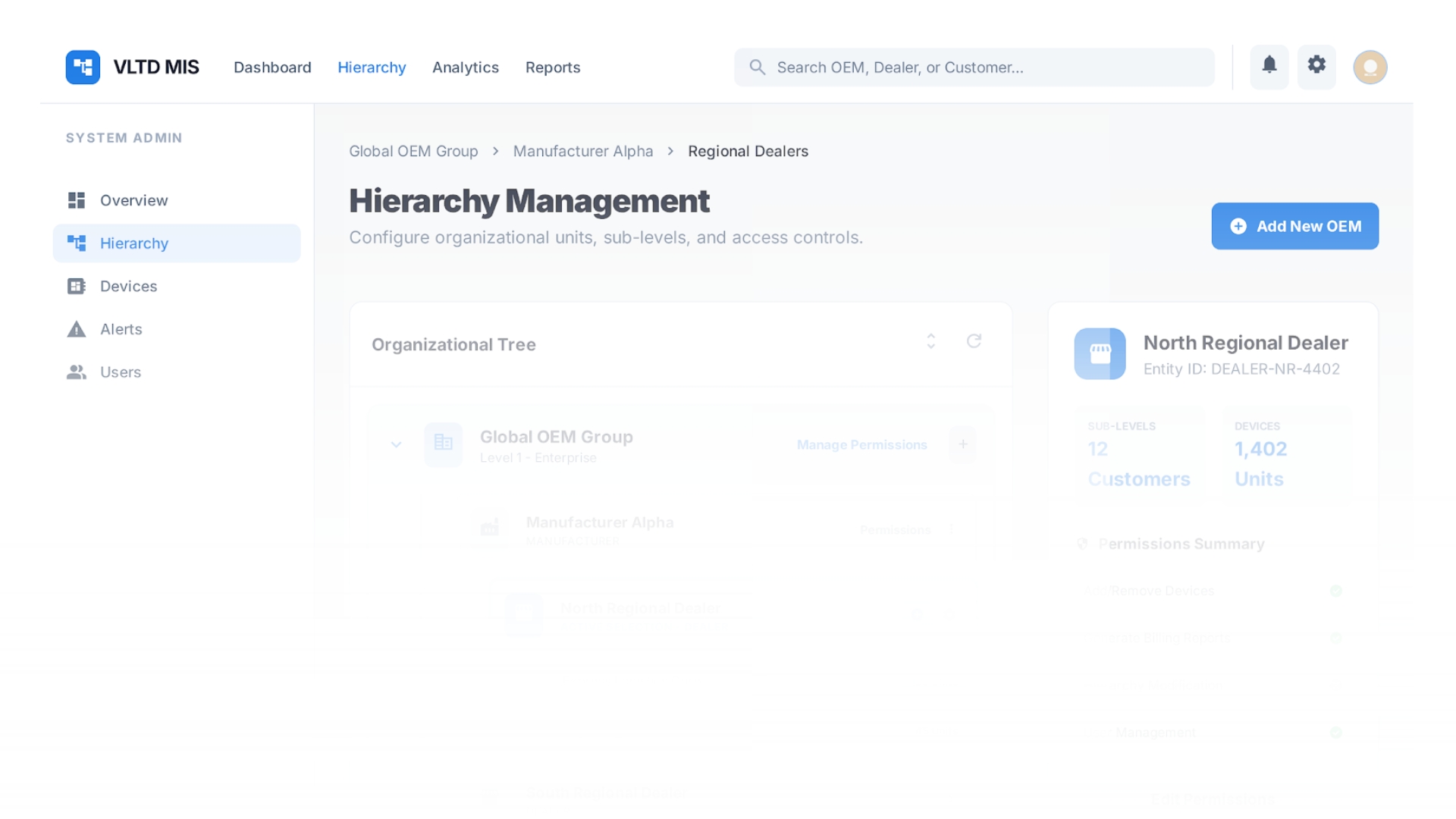
Task: Select Alerts in the sidebar
Action: point(177,329)
